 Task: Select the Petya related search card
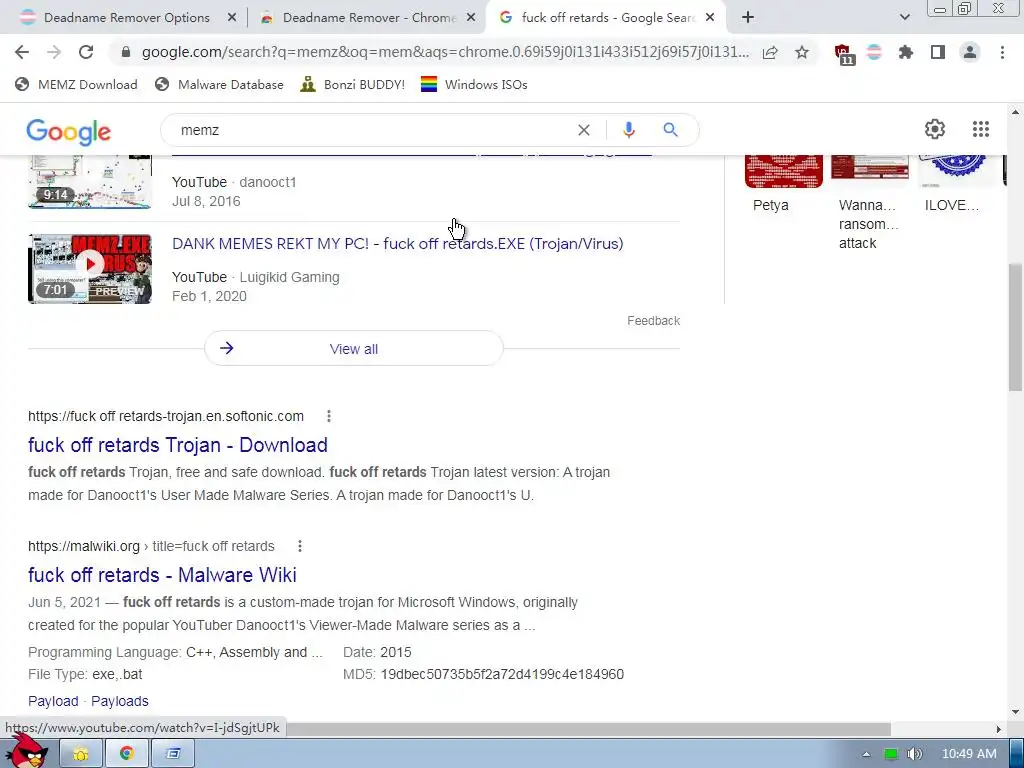coord(783,184)
